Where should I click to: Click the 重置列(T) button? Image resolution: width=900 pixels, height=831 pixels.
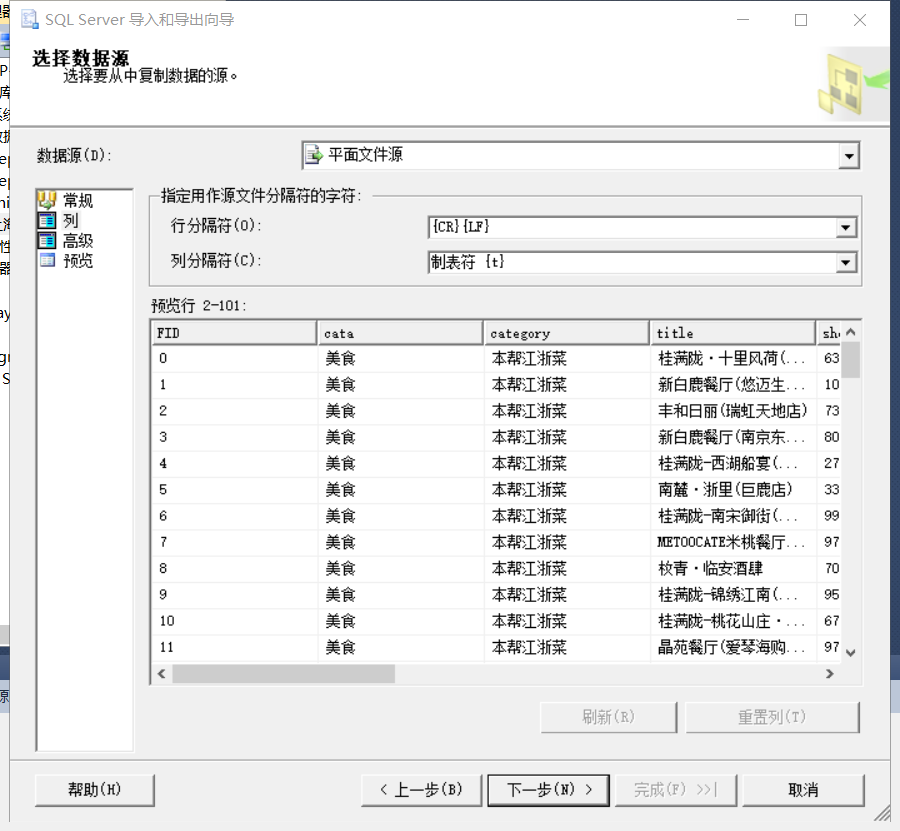772,717
